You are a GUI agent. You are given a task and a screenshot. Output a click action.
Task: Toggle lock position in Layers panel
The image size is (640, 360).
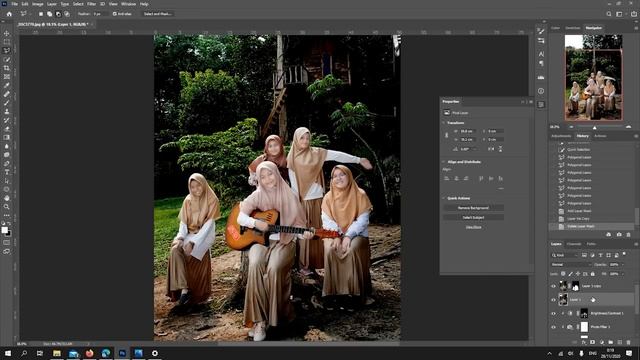(x=578, y=274)
